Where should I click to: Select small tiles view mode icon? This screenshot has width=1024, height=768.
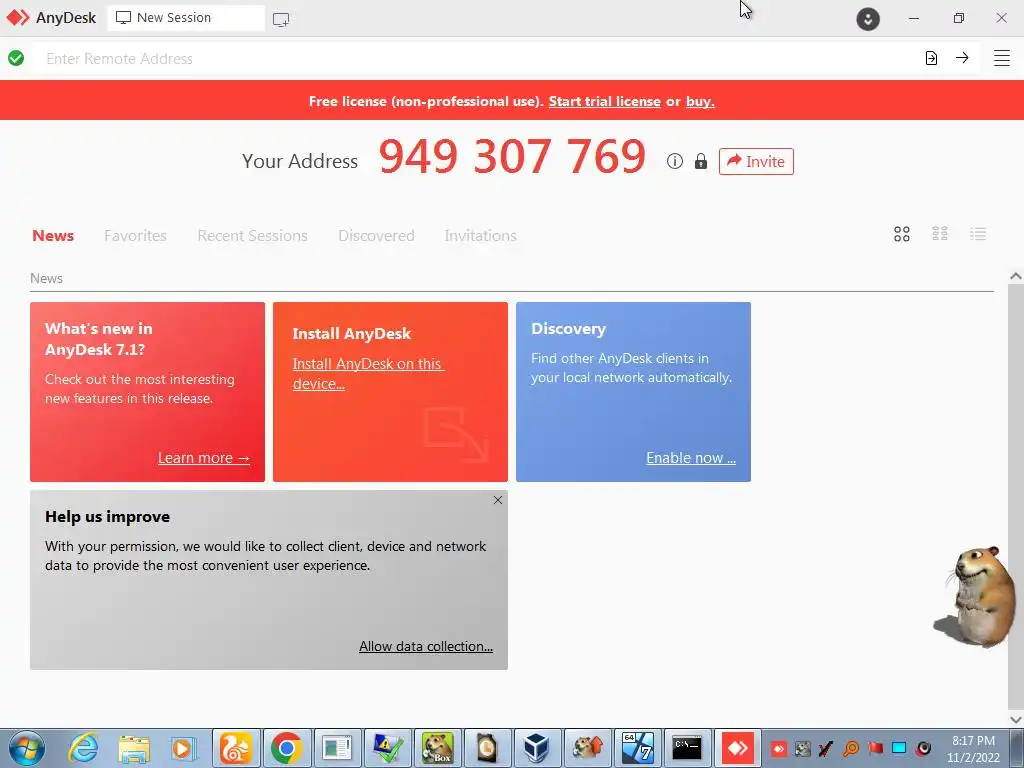[x=940, y=234]
